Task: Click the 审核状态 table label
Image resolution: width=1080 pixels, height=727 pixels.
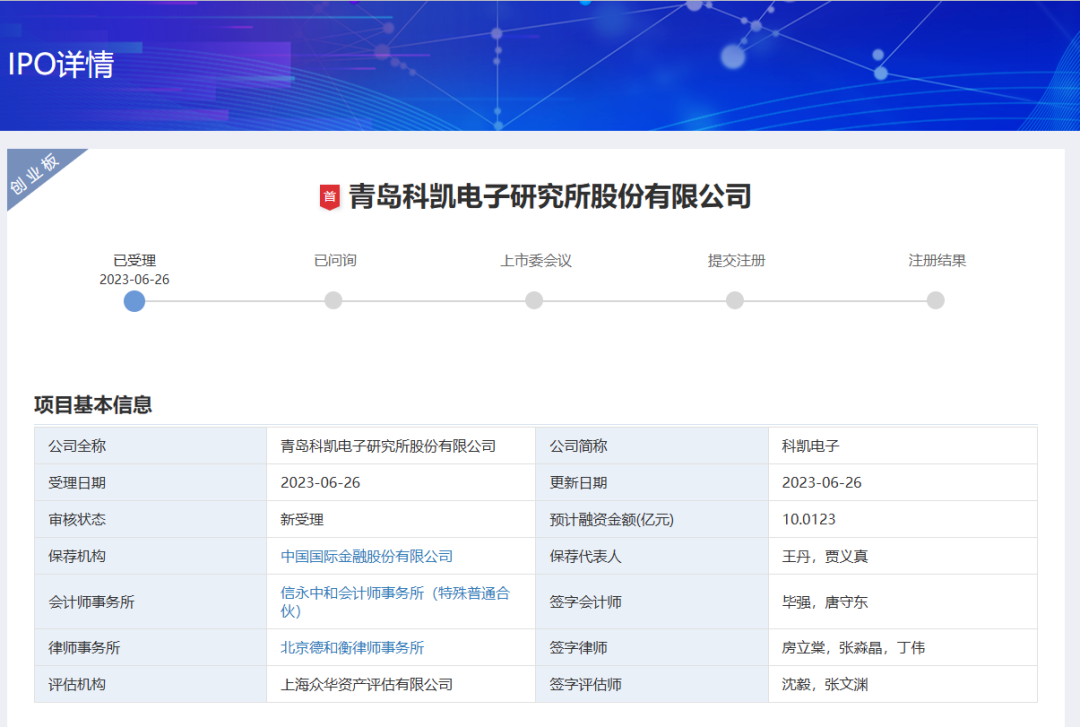Action: pos(77,520)
